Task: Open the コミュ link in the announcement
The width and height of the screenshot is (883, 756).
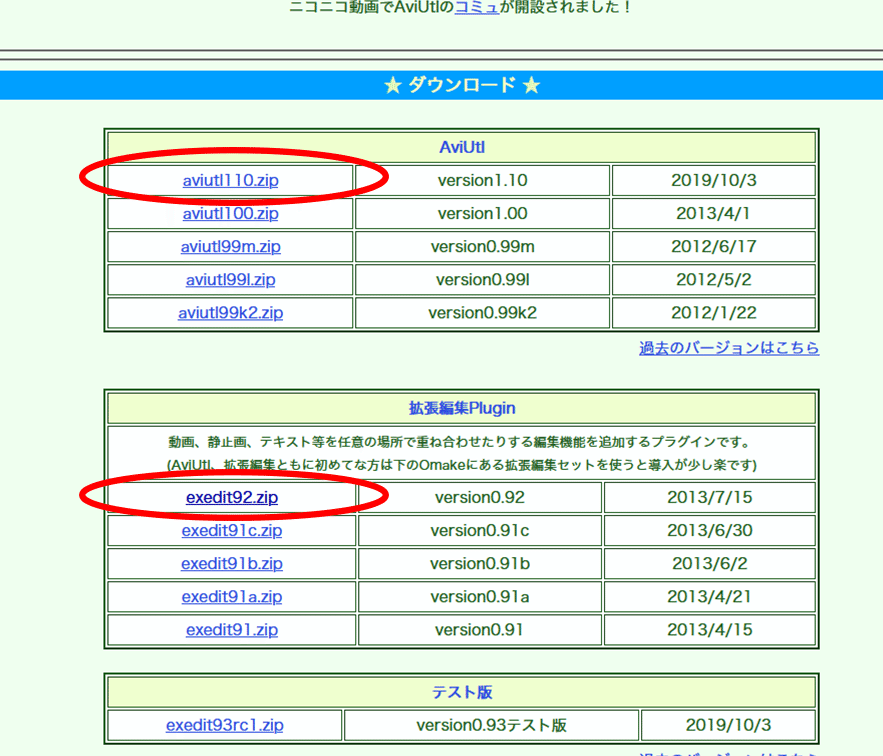Action: point(476,7)
